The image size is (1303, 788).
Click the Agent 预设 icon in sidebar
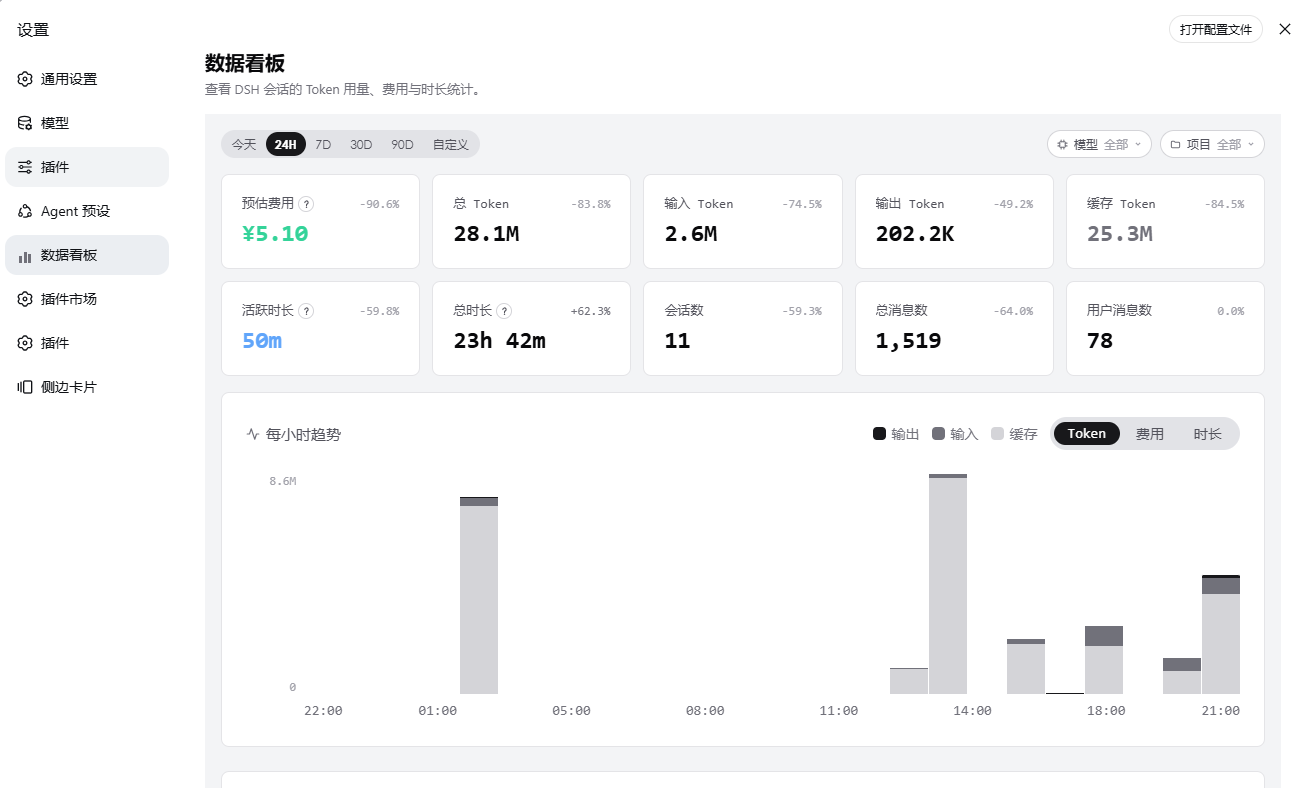click(x=25, y=211)
